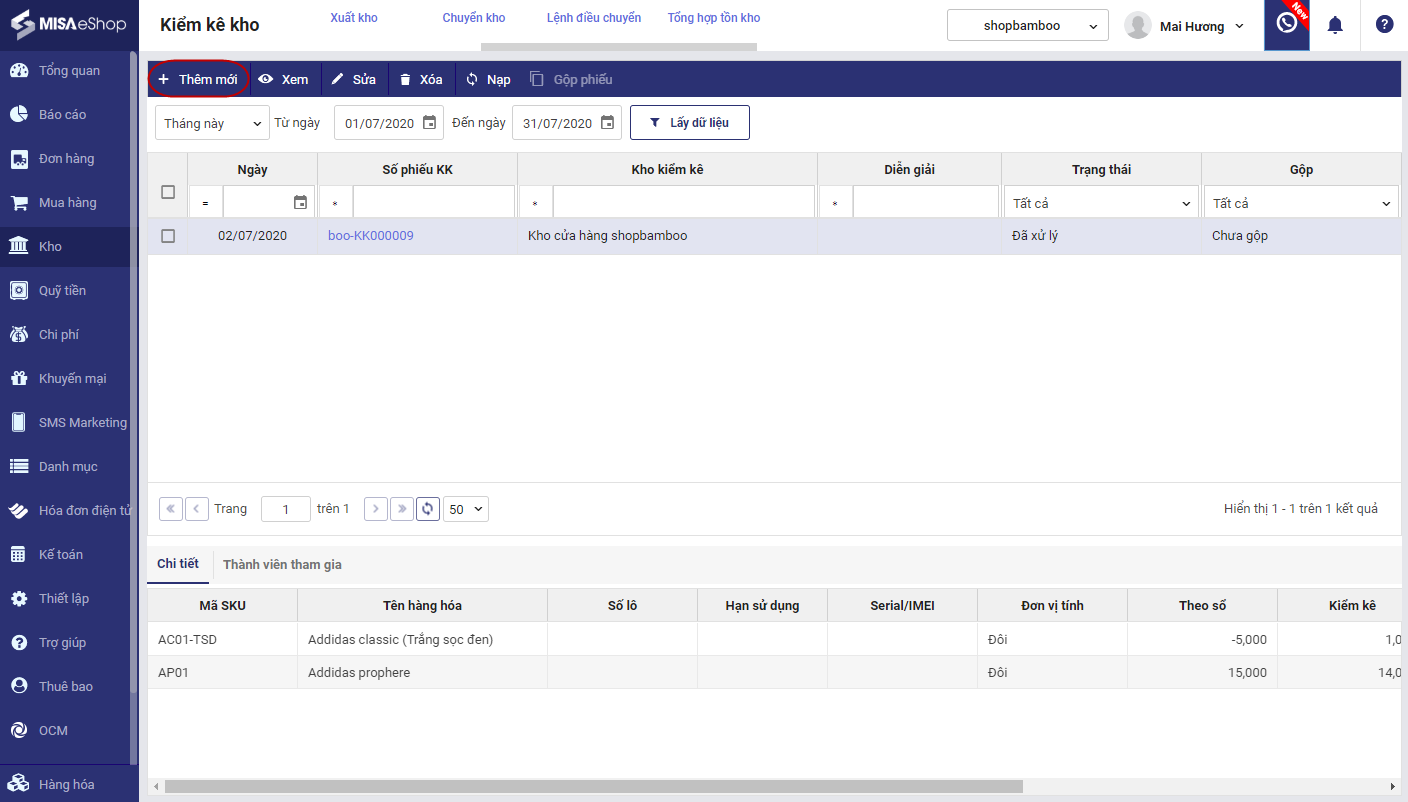Image resolution: width=1408 pixels, height=802 pixels.
Task: Expand the shopbamboo store dropdown
Action: tap(1027, 26)
